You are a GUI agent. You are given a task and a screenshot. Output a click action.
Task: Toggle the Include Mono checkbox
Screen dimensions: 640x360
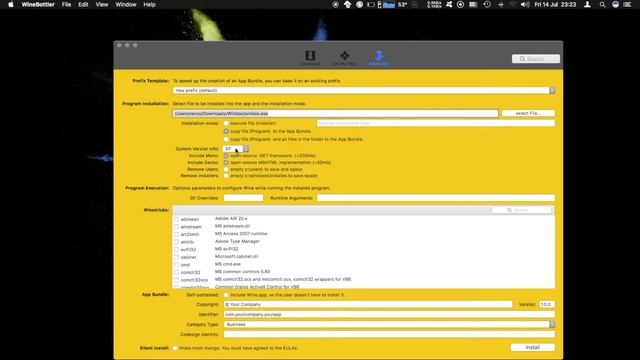(226, 156)
